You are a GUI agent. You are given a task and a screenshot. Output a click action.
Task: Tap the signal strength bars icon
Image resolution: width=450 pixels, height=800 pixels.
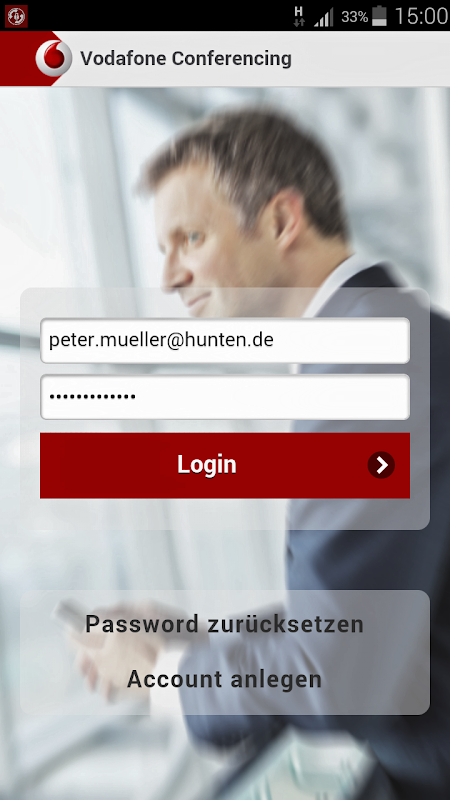pyautogui.click(x=323, y=17)
